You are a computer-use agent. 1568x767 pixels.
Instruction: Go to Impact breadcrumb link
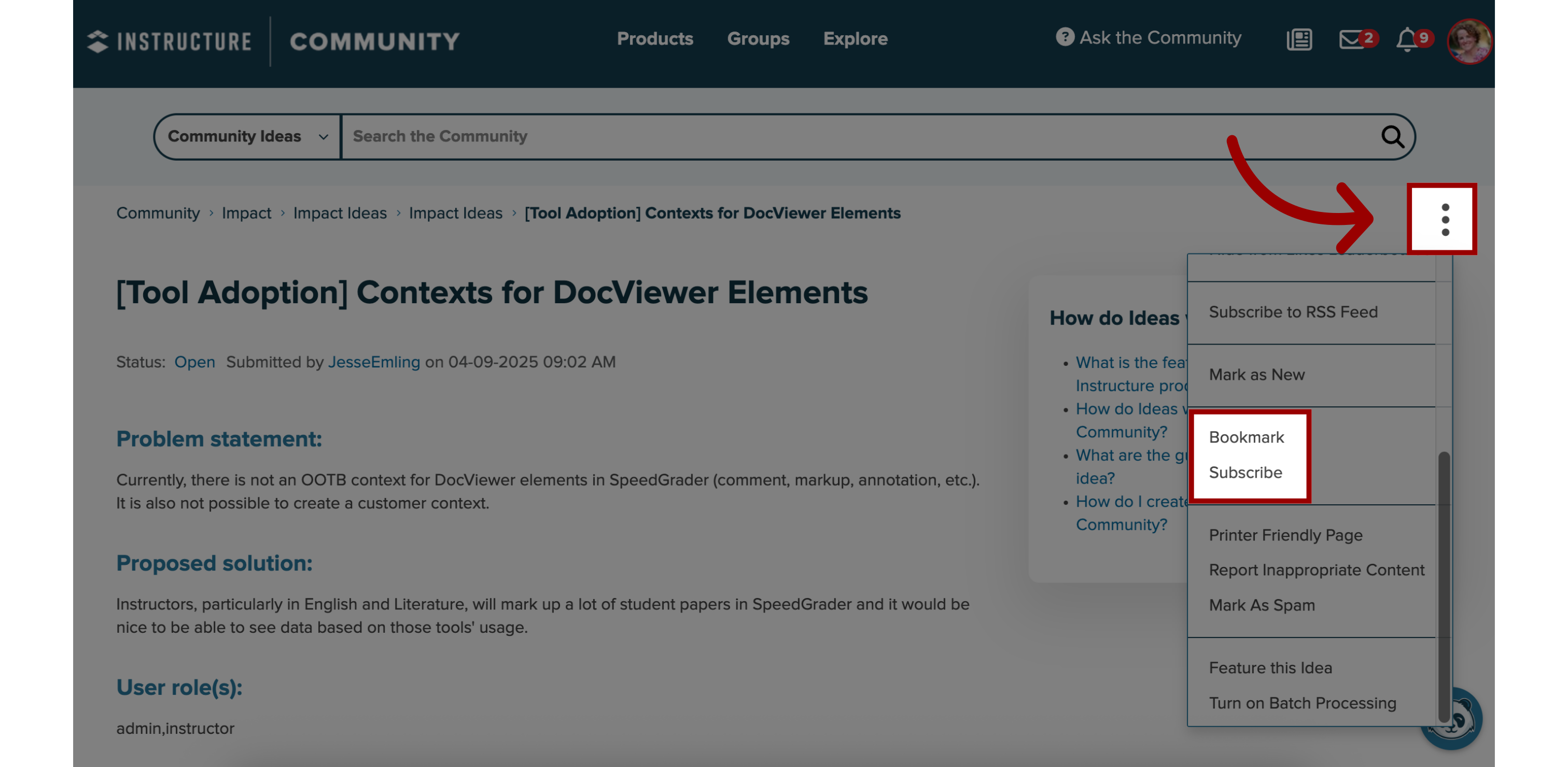(x=246, y=213)
